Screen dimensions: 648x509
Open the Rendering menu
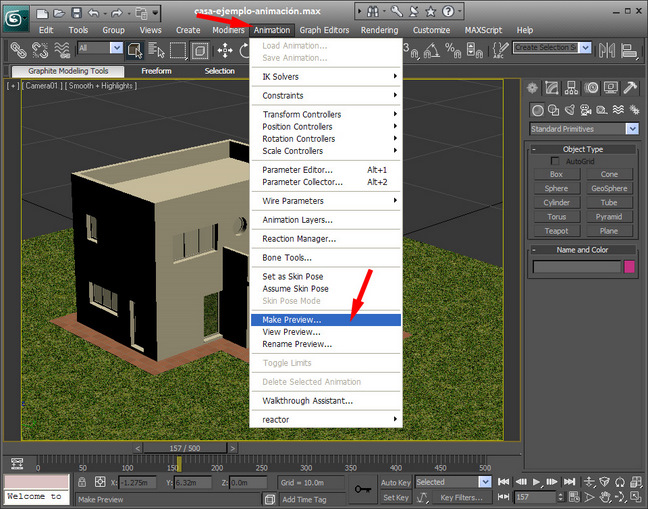[379, 30]
